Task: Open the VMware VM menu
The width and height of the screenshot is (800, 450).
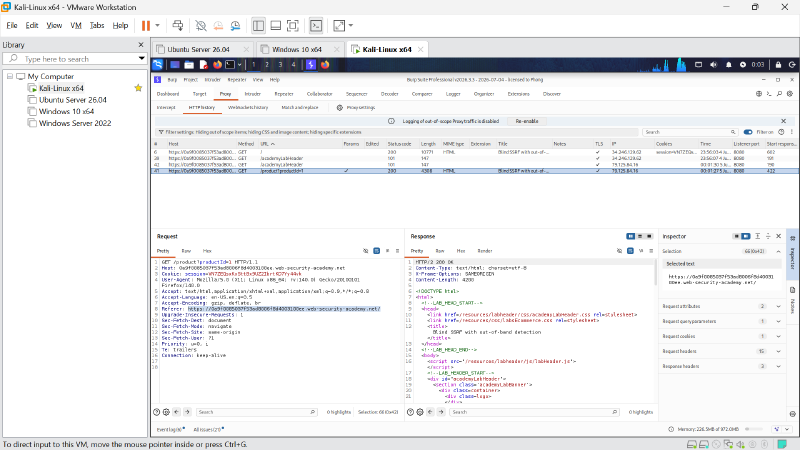Action: pos(76,26)
